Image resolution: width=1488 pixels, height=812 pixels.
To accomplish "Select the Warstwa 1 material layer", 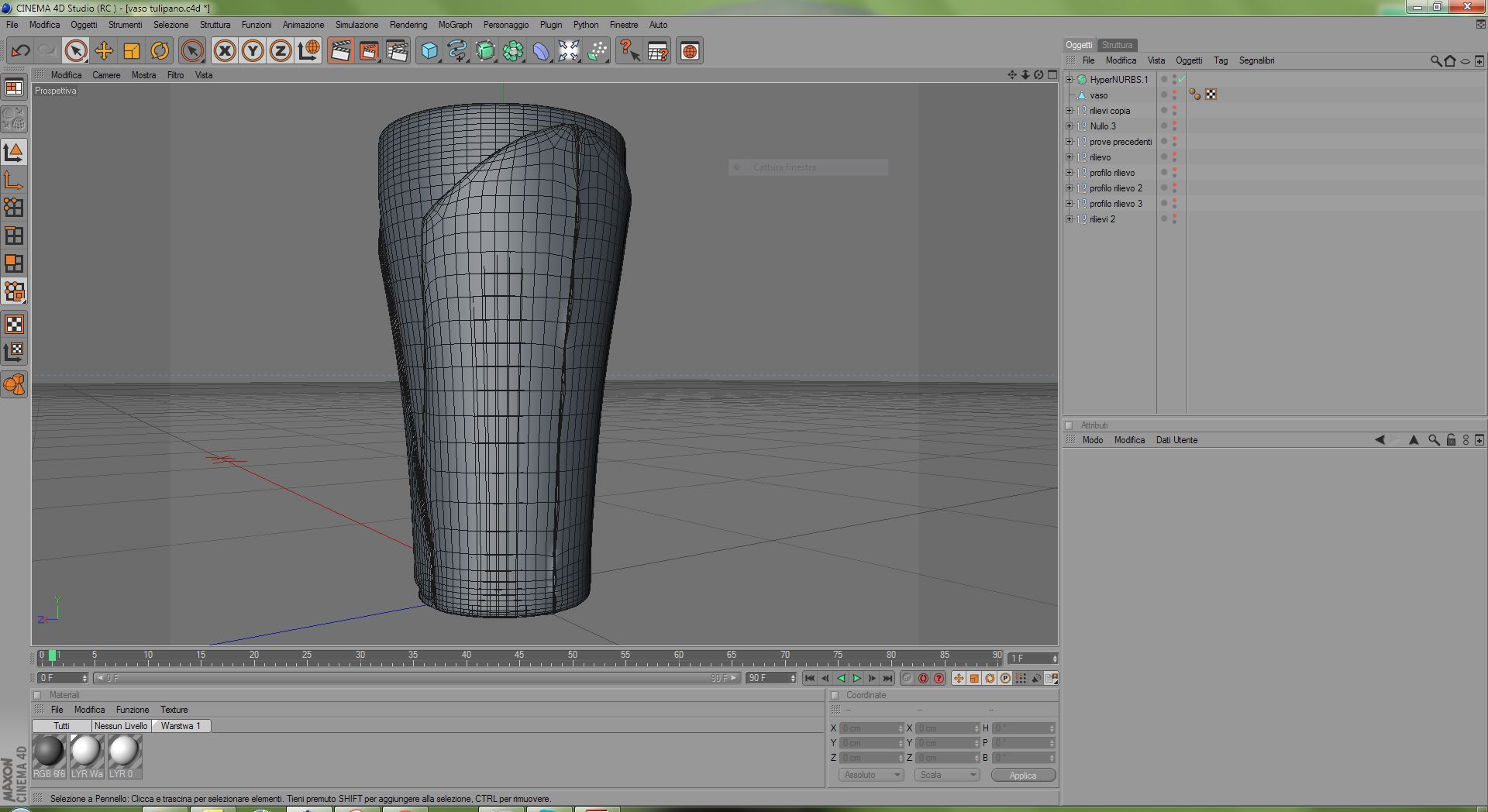I will click(x=181, y=726).
